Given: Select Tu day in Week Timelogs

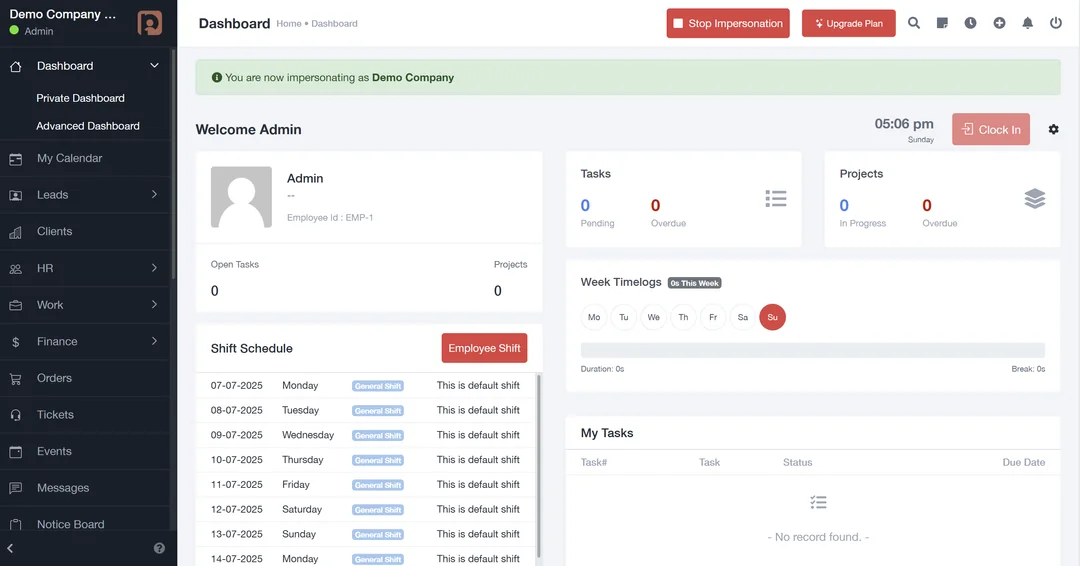Looking at the screenshot, I should coord(623,317).
